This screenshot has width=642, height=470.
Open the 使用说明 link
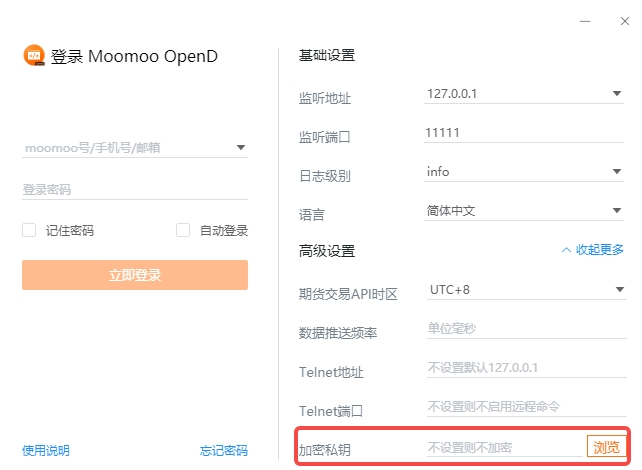tap(46, 450)
